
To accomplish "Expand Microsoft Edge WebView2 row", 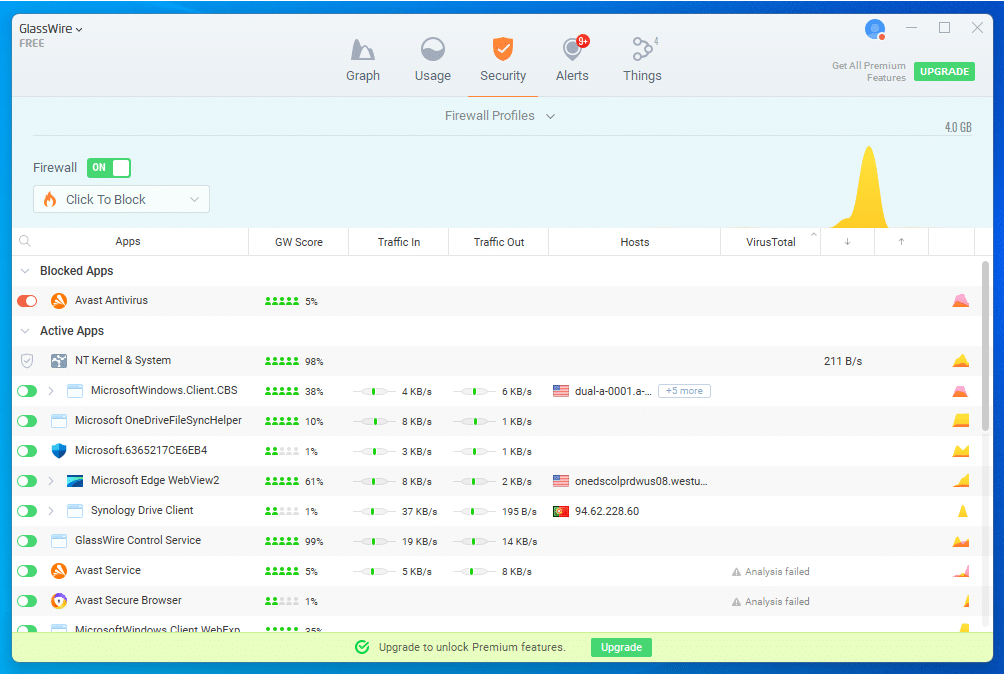I will [x=51, y=481].
